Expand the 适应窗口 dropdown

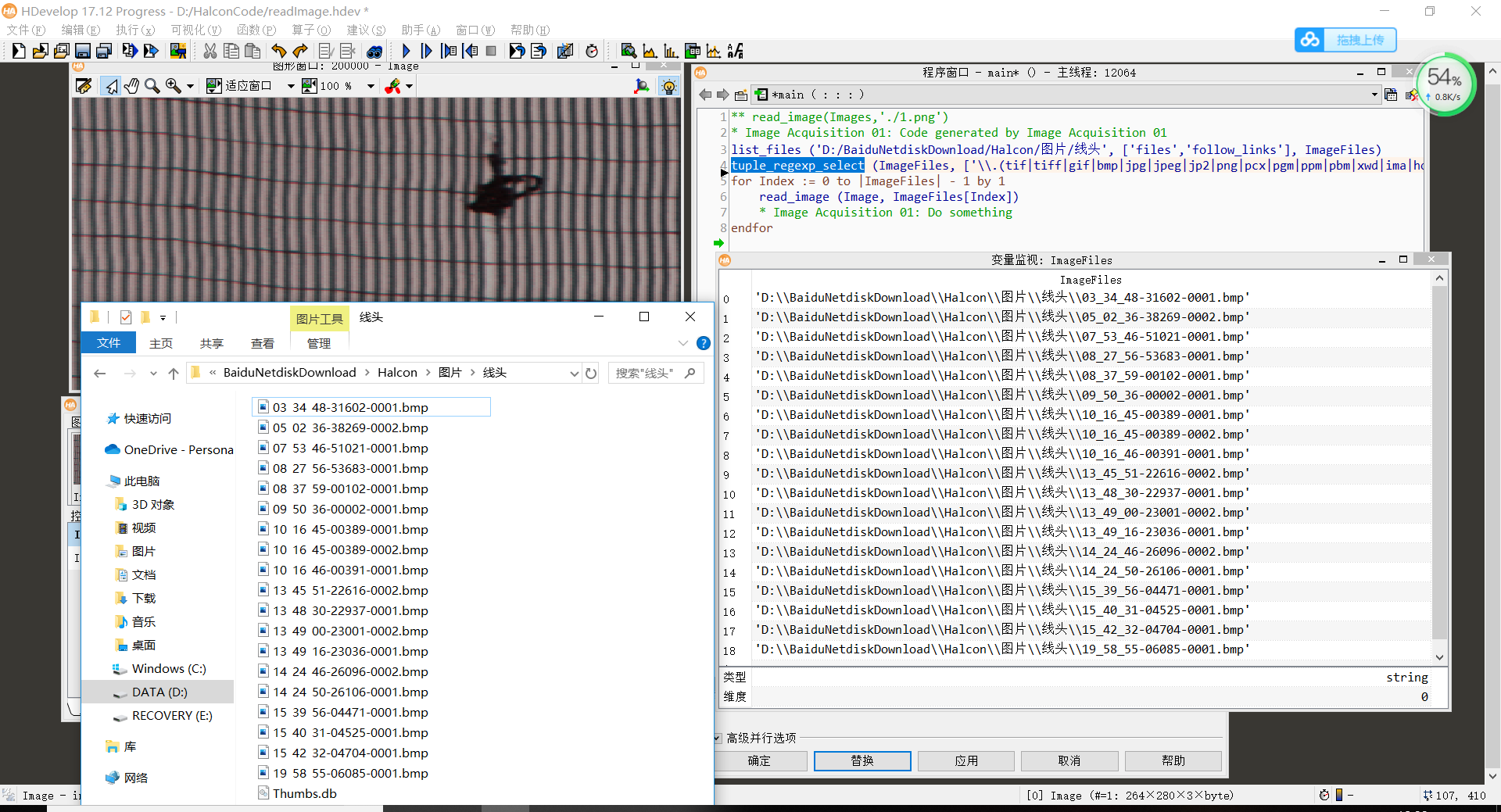click(x=292, y=86)
